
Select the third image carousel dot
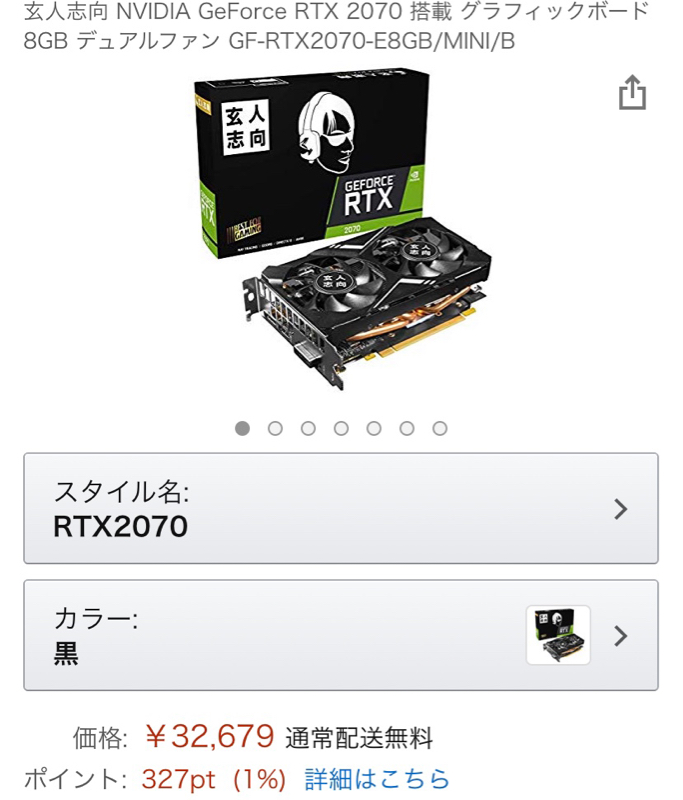(x=308, y=429)
